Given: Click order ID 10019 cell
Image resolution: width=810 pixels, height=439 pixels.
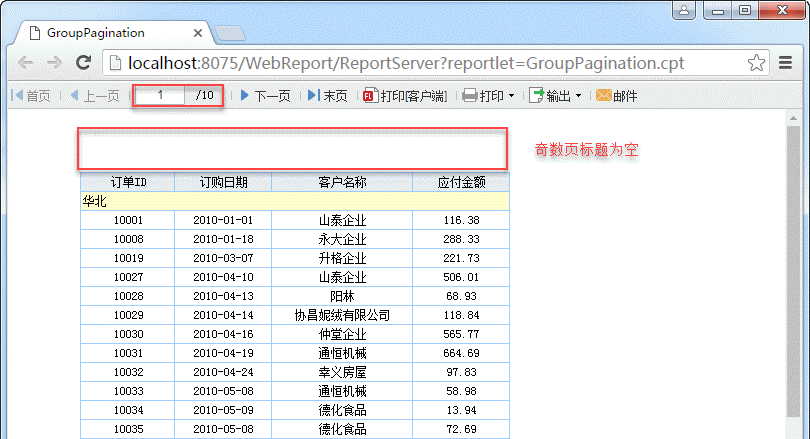Looking at the screenshot, I should click(x=128, y=258).
